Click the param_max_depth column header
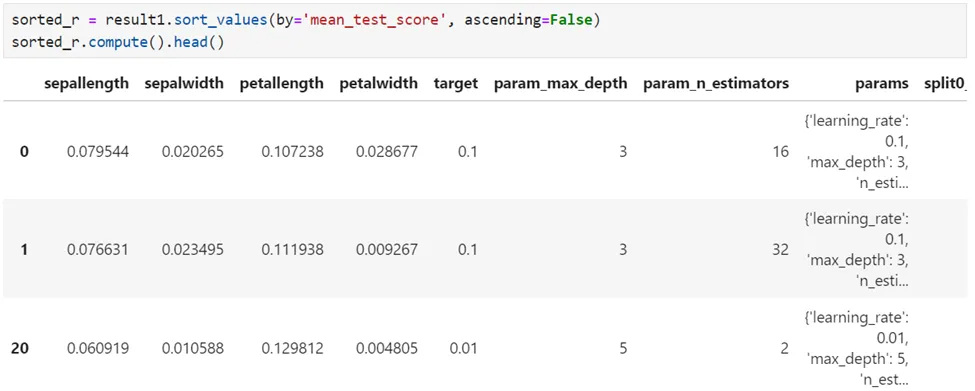975x391 pixels. pyautogui.click(x=560, y=83)
